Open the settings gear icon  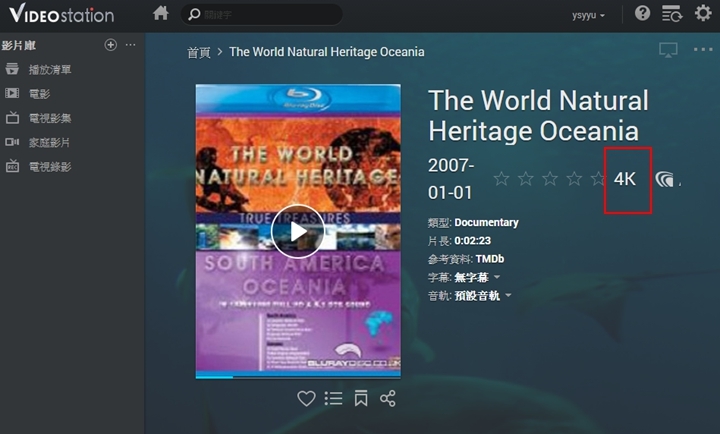coord(703,13)
